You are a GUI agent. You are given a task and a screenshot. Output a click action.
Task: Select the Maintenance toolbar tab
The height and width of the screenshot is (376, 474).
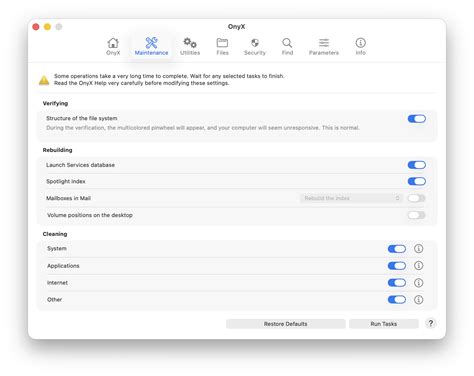(151, 46)
